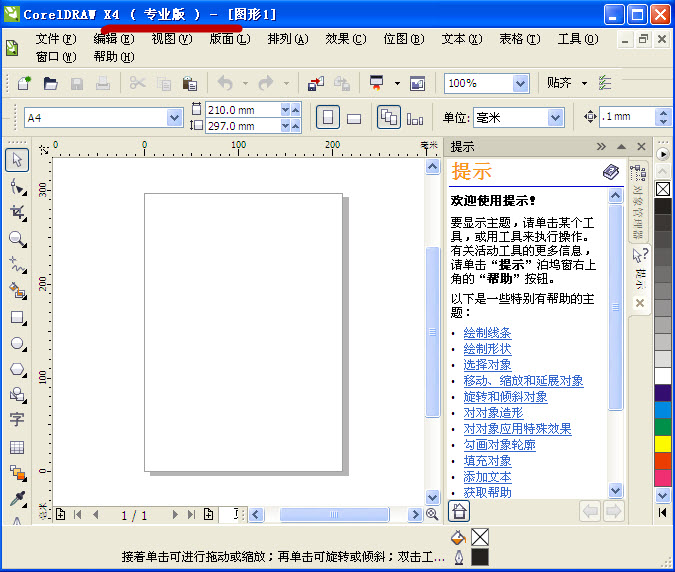Open the 填充对象 hint link
This screenshot has height=572, width=675.
point(487,461)
